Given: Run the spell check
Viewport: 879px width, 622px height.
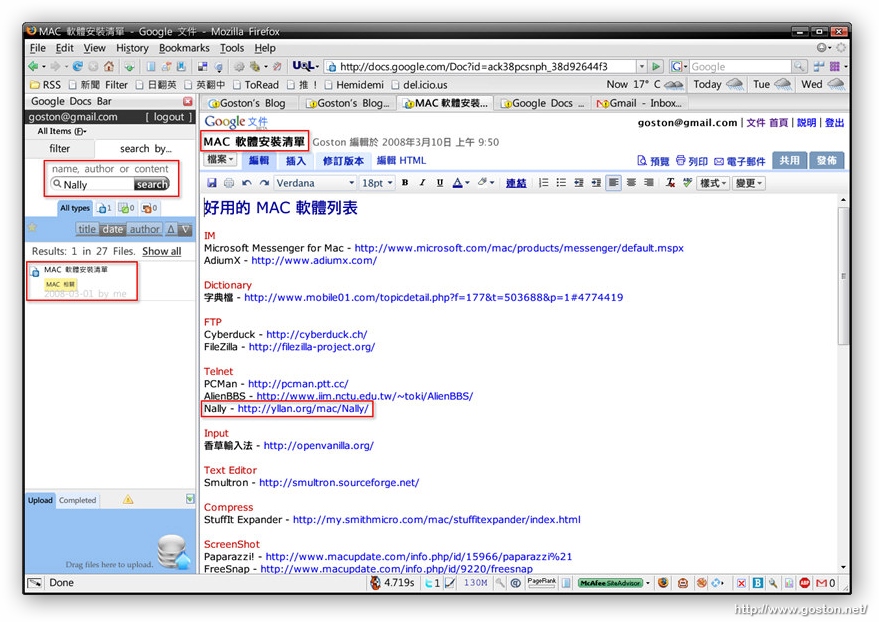Looking at the screenshot, I should click(x=687, y=183).
